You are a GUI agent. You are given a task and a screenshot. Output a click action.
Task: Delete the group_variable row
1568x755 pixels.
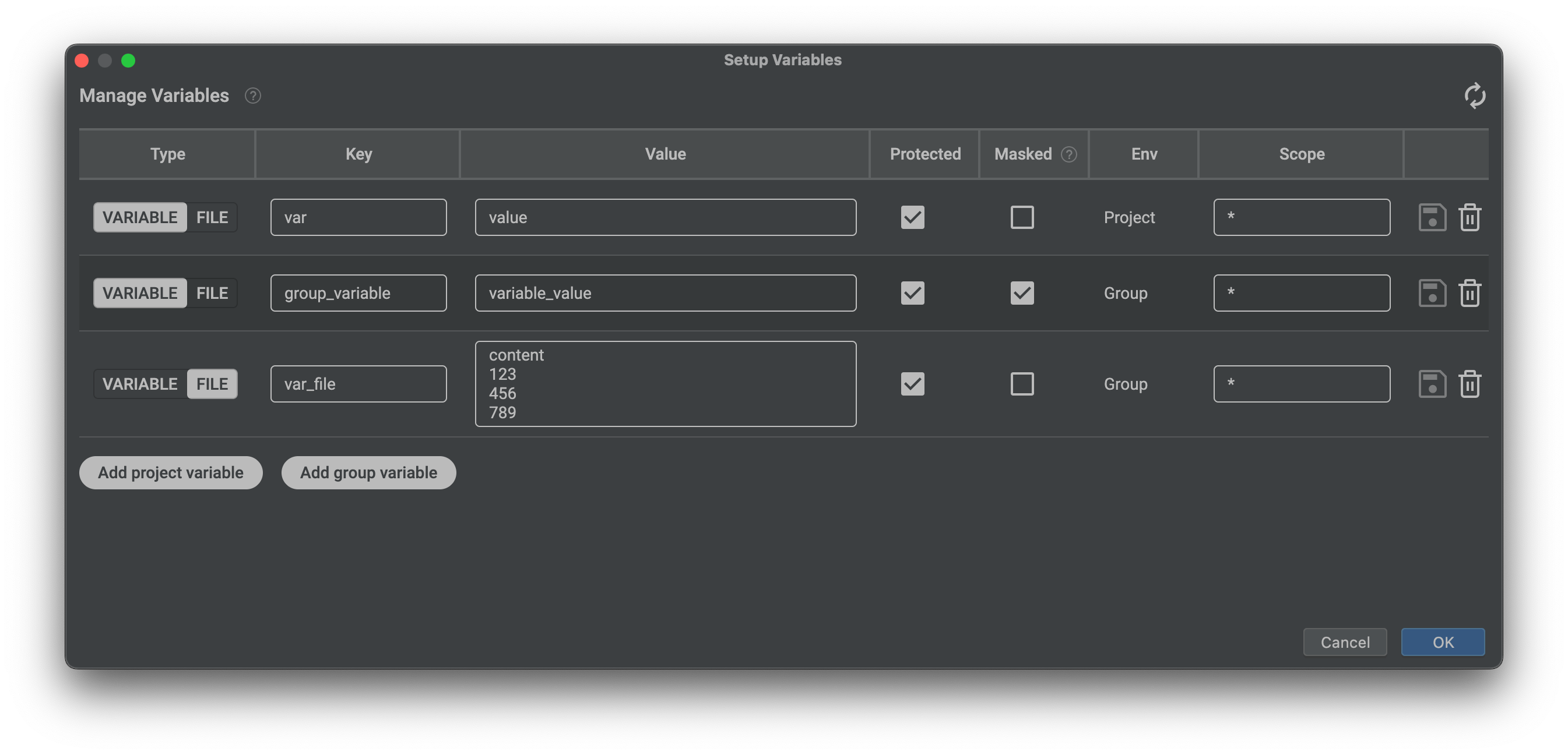1471,292
